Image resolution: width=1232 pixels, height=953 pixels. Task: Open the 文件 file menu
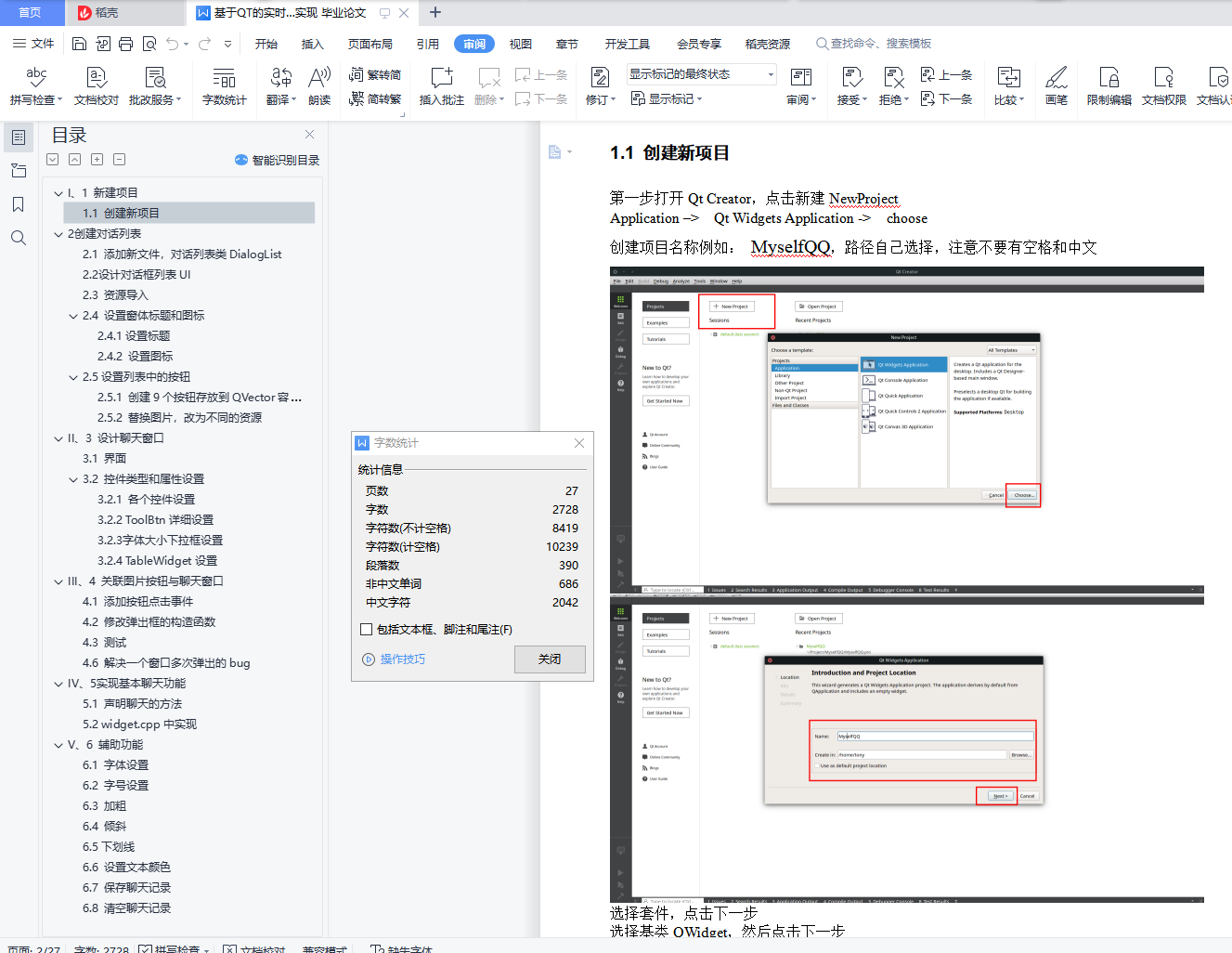point(33,44)
